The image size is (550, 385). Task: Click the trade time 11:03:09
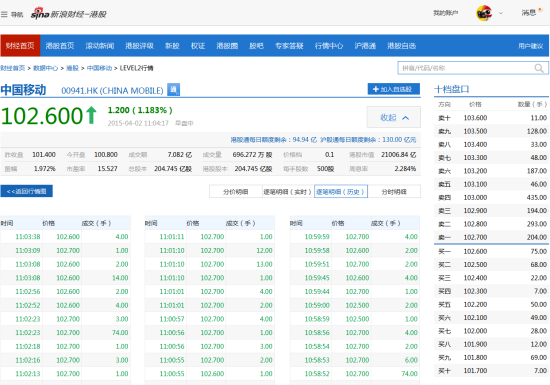tap(28, 250)
